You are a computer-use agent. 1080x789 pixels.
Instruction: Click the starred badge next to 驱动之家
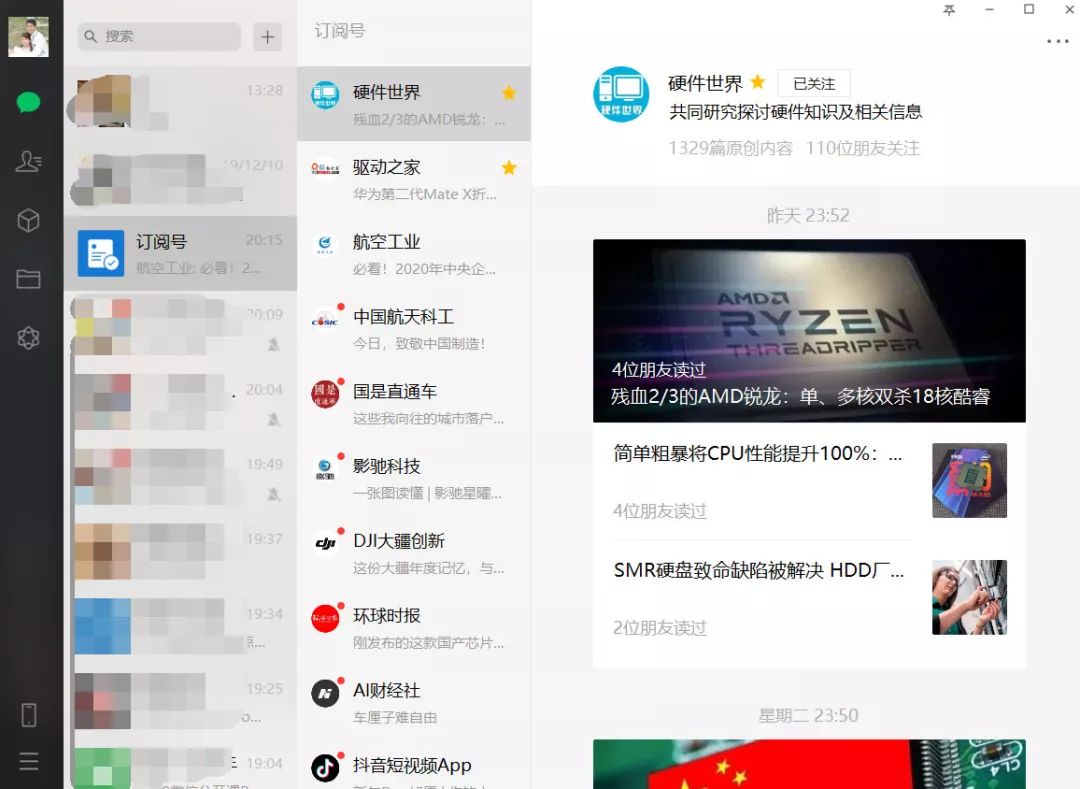coord(510,168)
